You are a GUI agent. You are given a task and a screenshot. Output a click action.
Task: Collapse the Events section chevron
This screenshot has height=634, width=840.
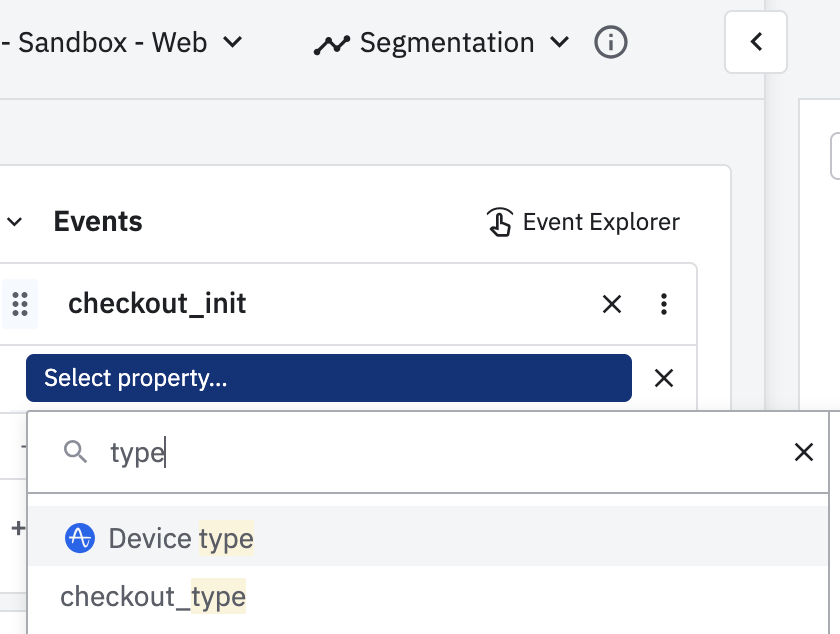click(x=15, y=222)
